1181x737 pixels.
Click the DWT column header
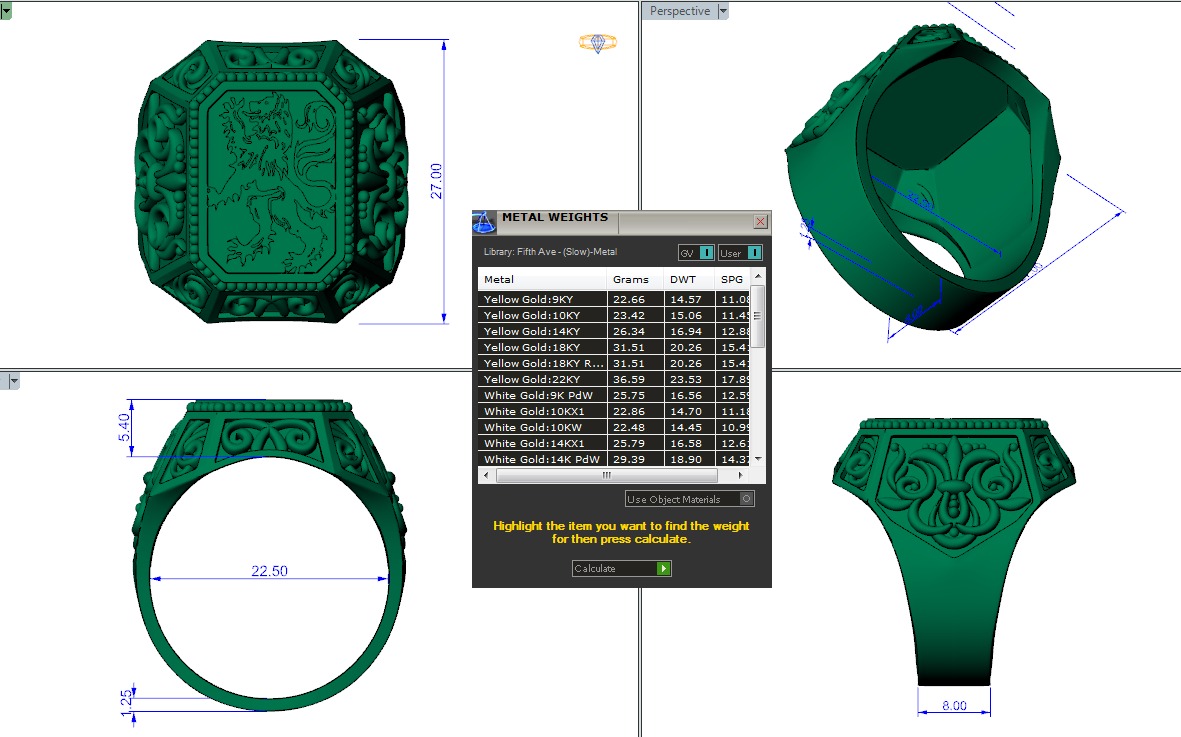click(684, 279)
